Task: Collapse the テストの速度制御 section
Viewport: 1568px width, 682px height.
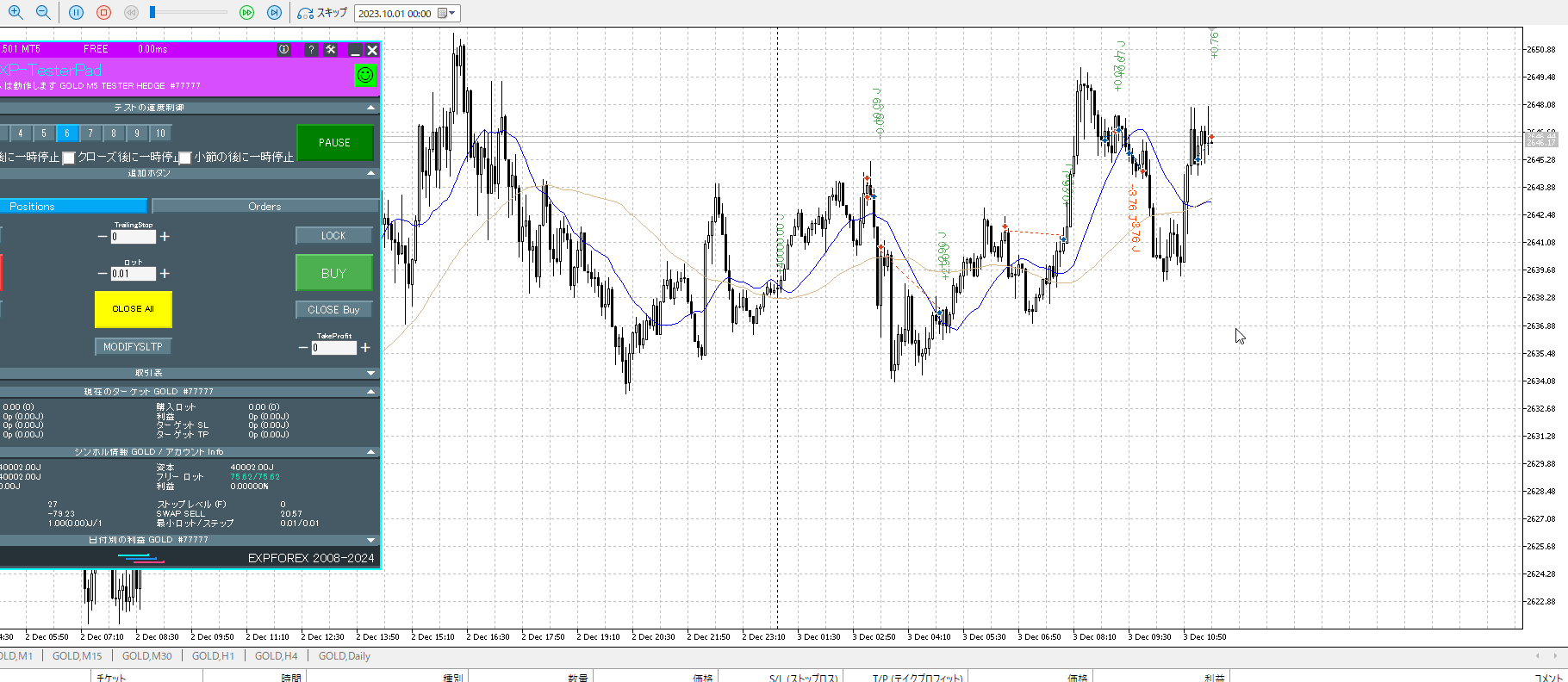Action: pos(371,108)
